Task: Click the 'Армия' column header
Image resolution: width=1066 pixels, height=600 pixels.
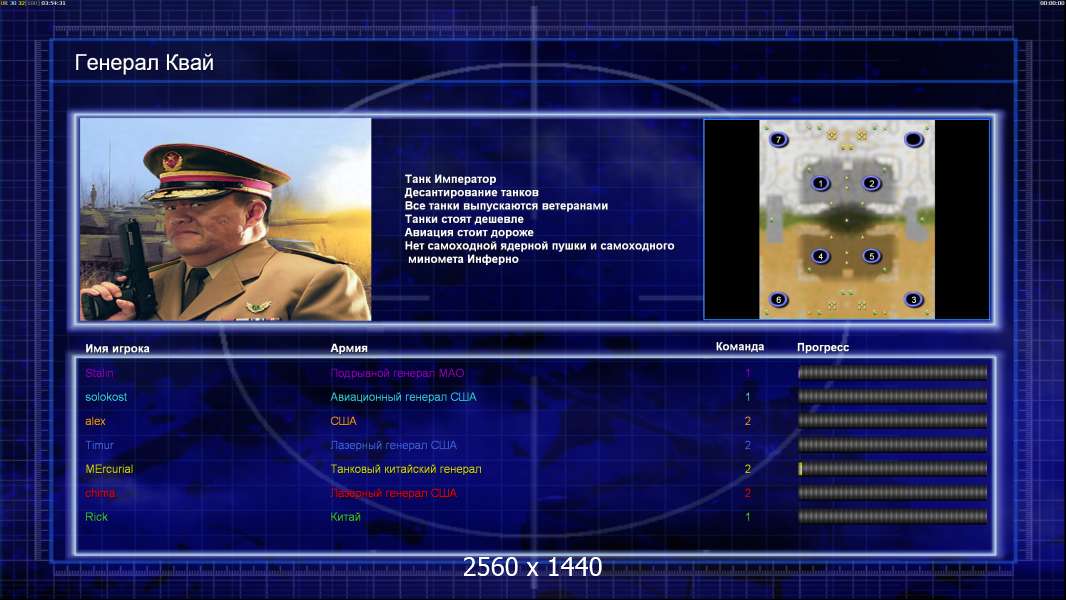Action: [x=349, y=348]
